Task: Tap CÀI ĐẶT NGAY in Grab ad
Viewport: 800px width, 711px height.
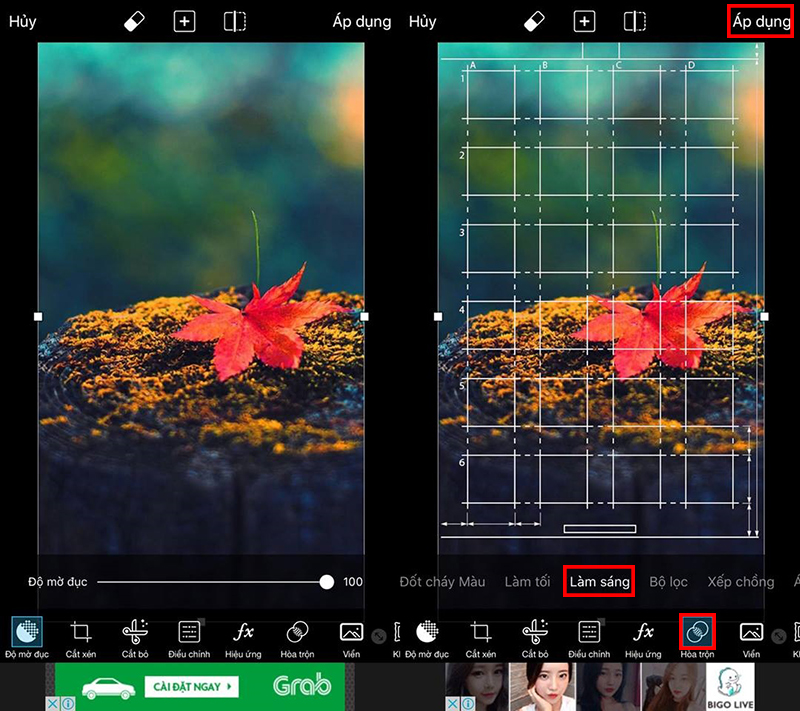Action: coord(192,687)
